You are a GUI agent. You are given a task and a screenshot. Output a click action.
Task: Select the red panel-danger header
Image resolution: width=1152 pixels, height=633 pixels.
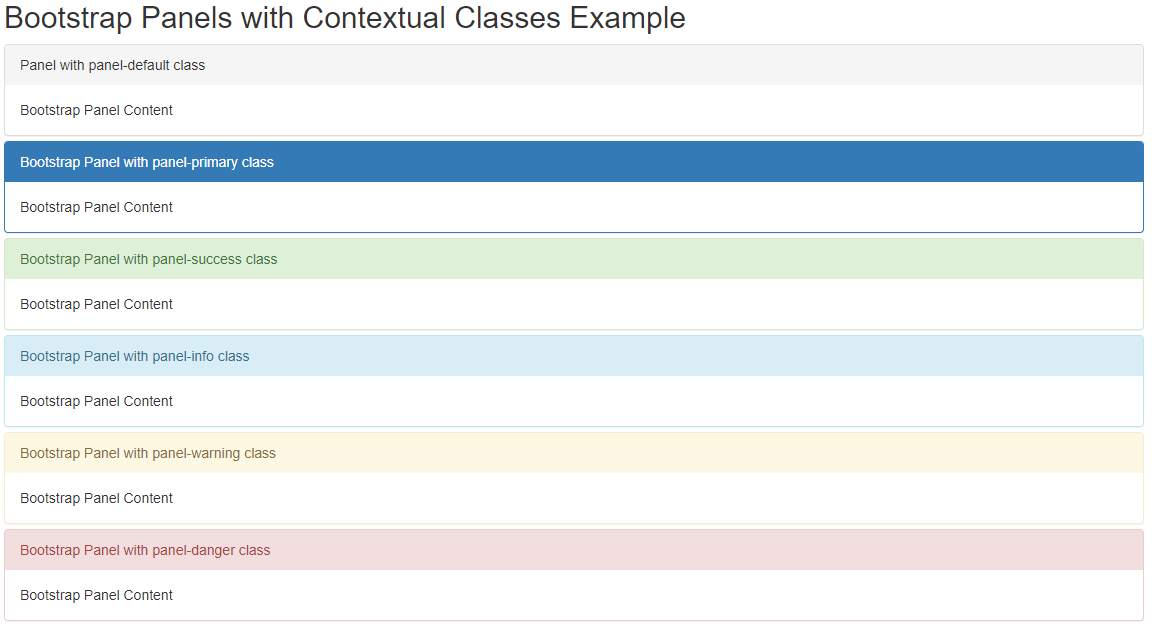point(574,550)
